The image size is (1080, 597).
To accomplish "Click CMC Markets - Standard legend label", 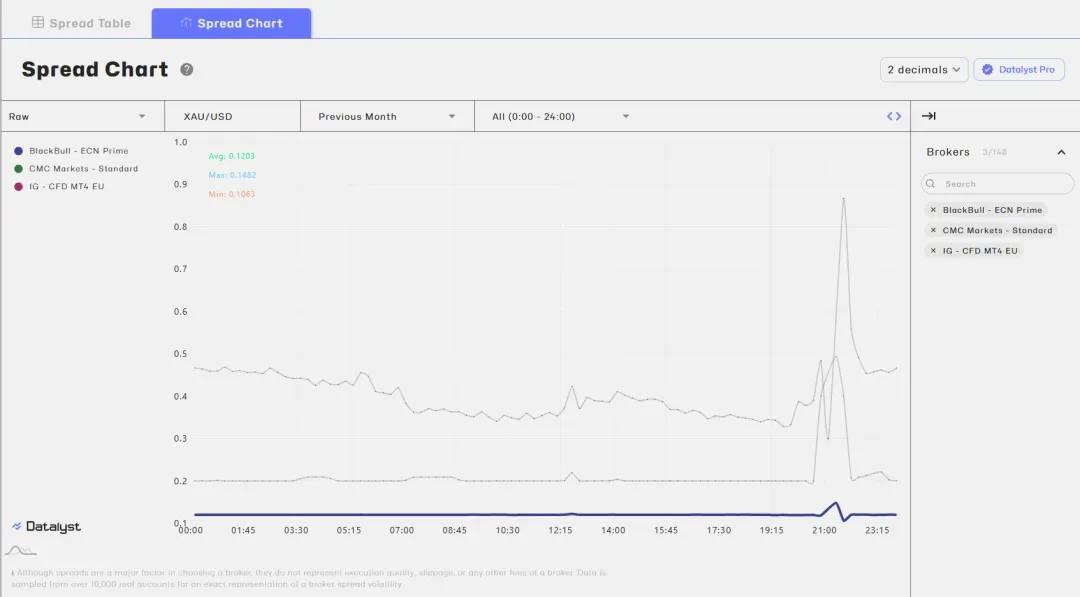I will (83, 169).
